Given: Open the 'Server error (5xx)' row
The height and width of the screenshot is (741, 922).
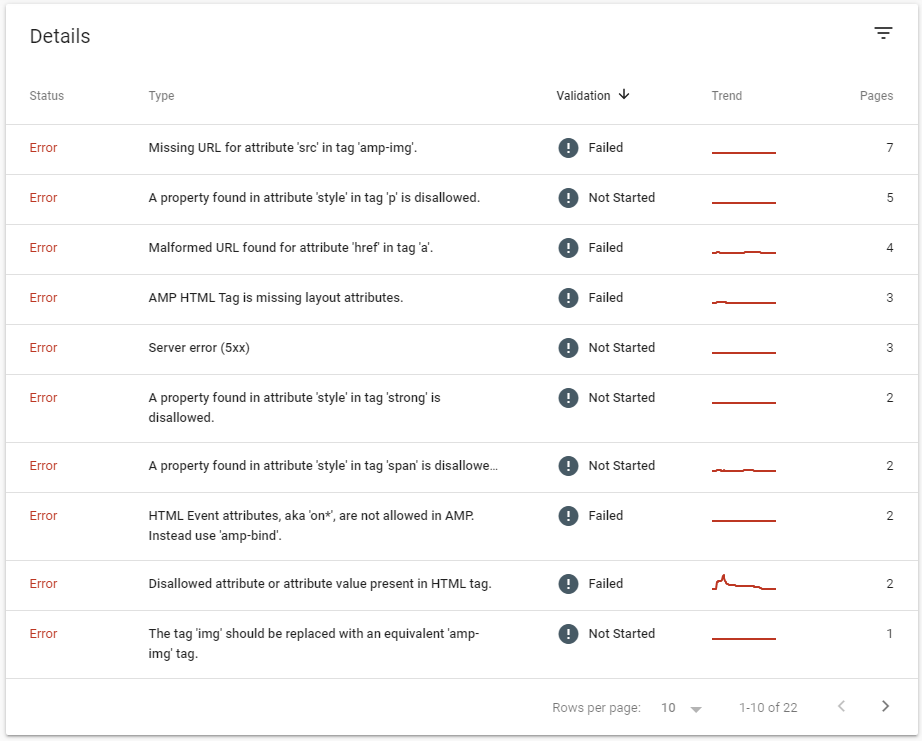Looking at the screenshot, I should [199, 348].
